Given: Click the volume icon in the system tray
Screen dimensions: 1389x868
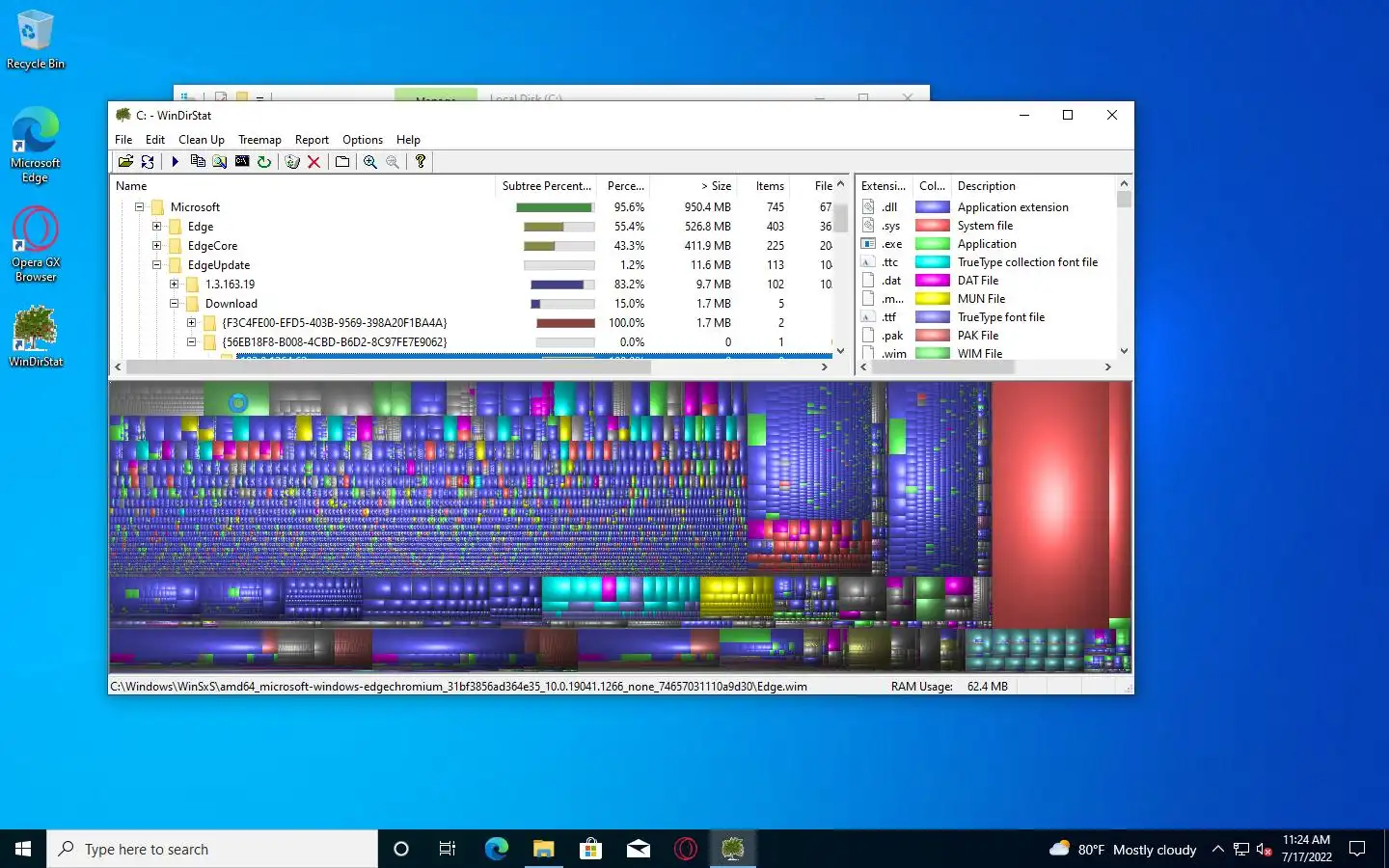Looking at the screenshot, I should pyautogui.click(x=1265, y=850).
